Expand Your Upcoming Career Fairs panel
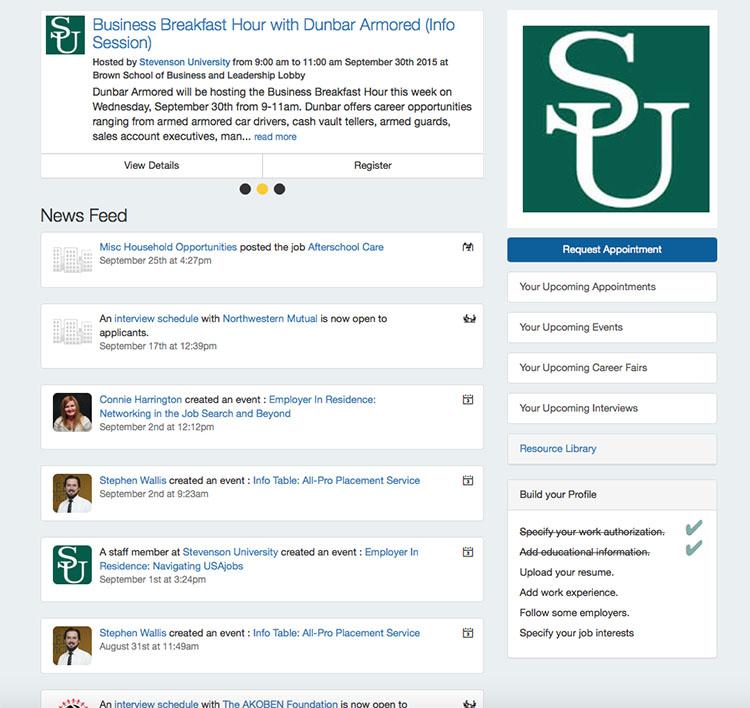Viewport: 750px width, 708px height. click(612, 368)
